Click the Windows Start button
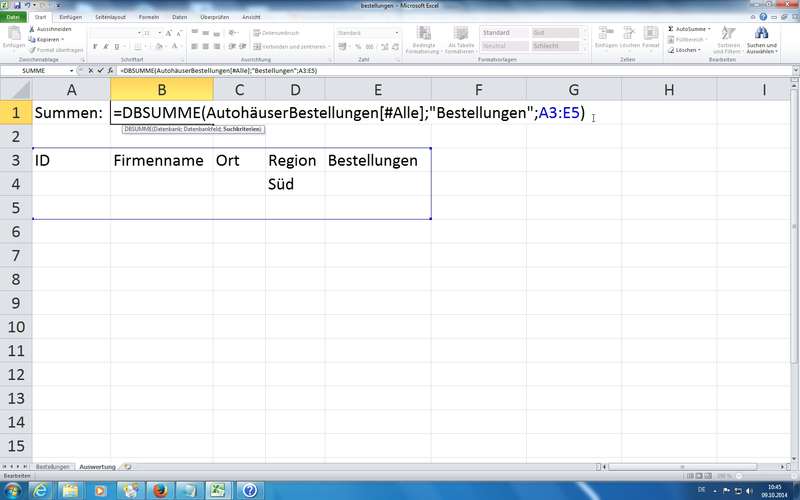 click(12, 490)
